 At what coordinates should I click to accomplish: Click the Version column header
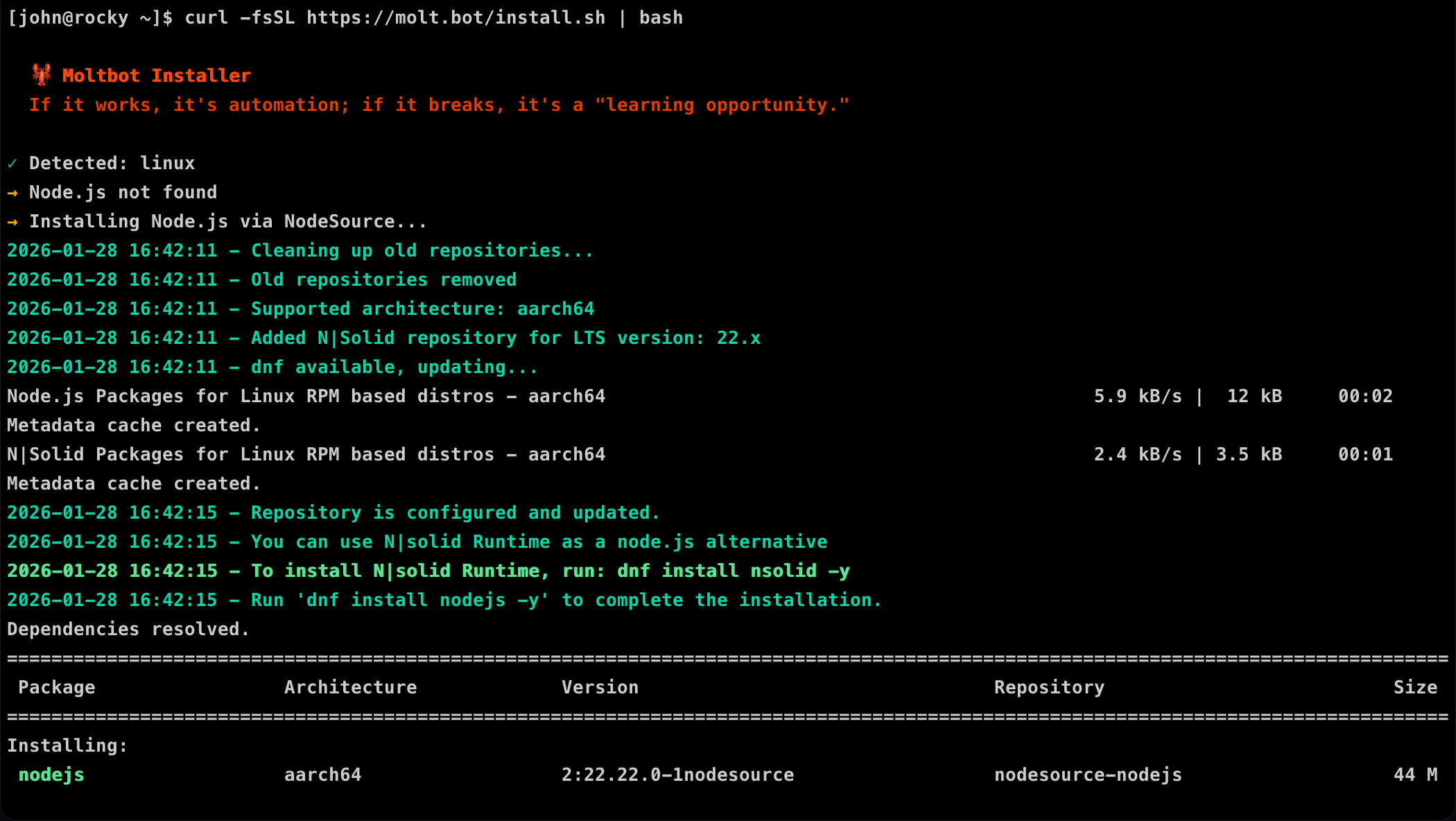(600, 687)
